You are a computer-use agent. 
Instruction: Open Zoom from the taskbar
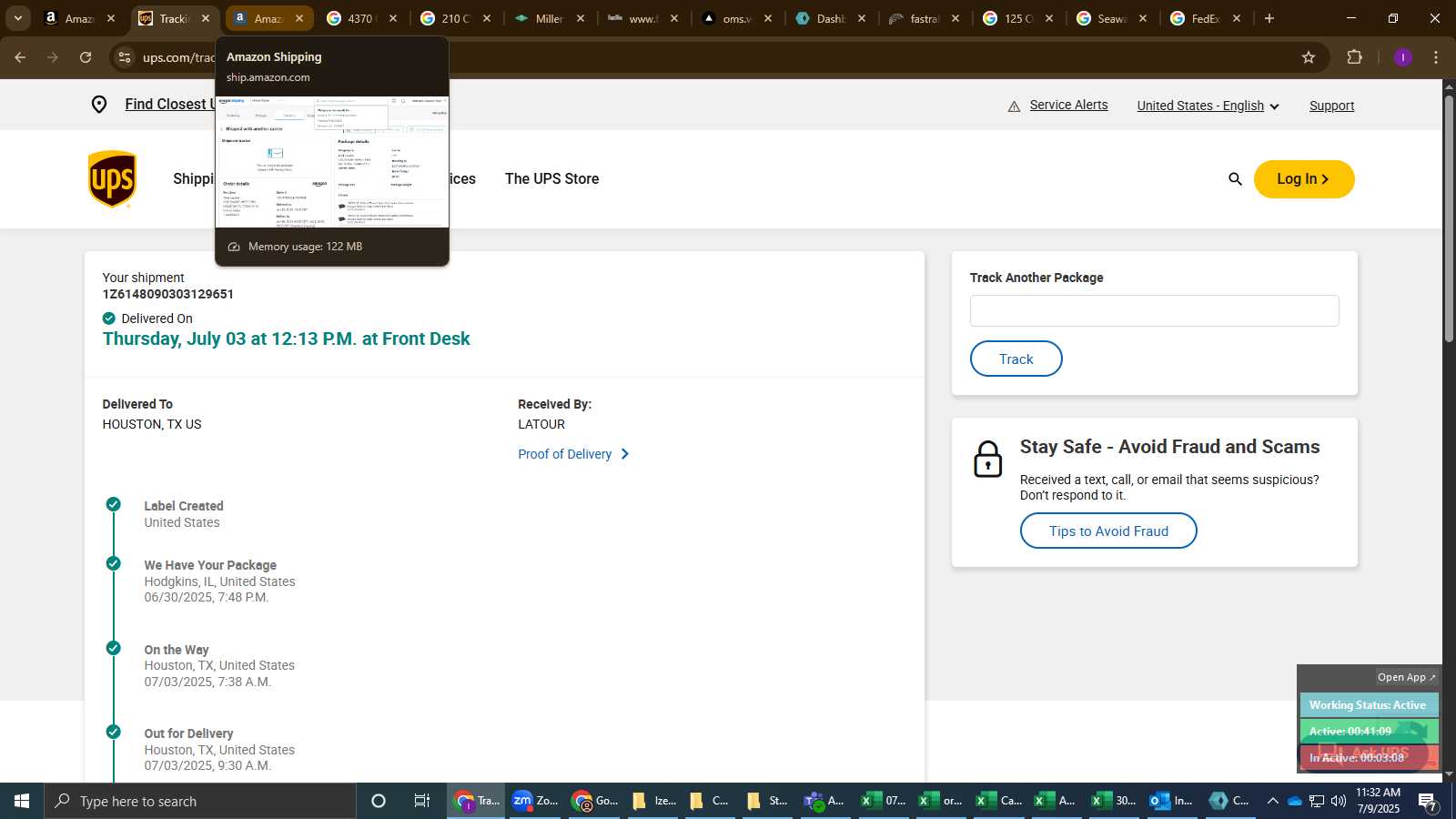534,801
